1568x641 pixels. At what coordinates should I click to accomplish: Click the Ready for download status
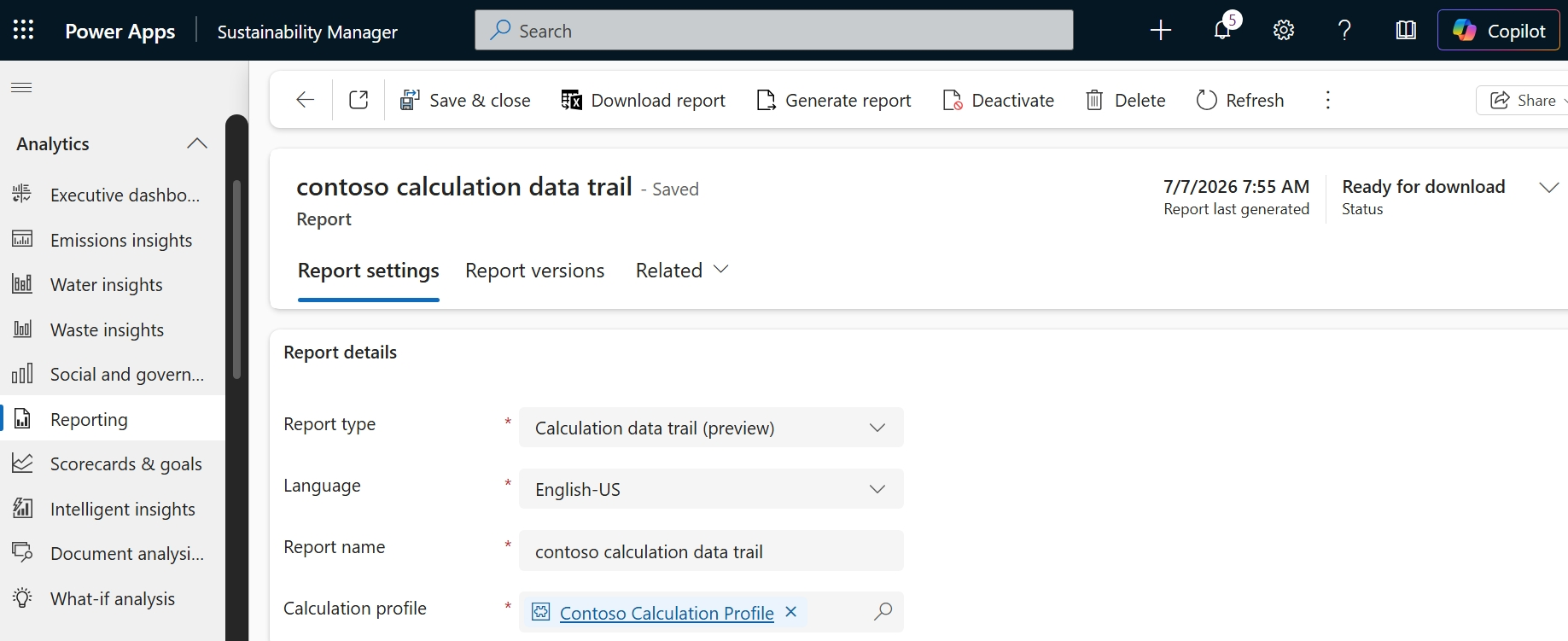(x=1423, y=186)
